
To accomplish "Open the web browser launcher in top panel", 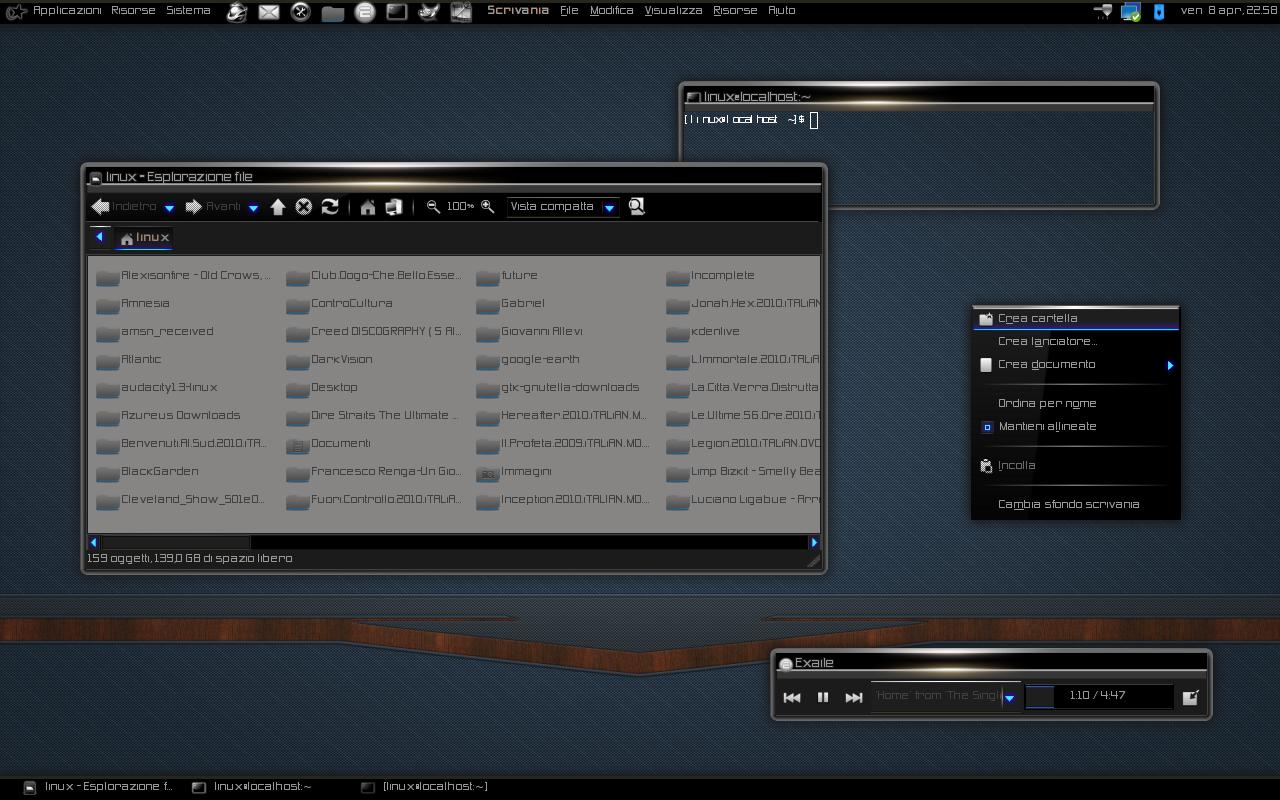I will pos(237,12).
